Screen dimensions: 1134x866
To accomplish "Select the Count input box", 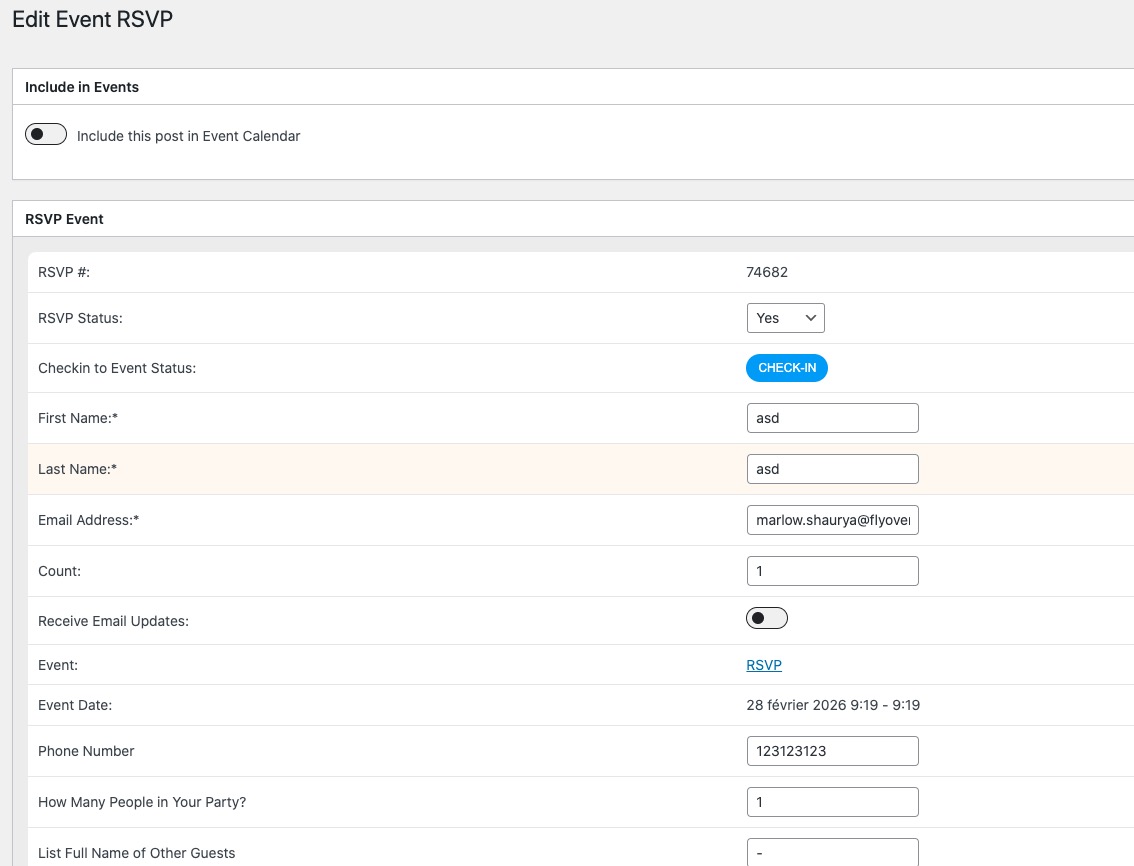I will point(832,571).
